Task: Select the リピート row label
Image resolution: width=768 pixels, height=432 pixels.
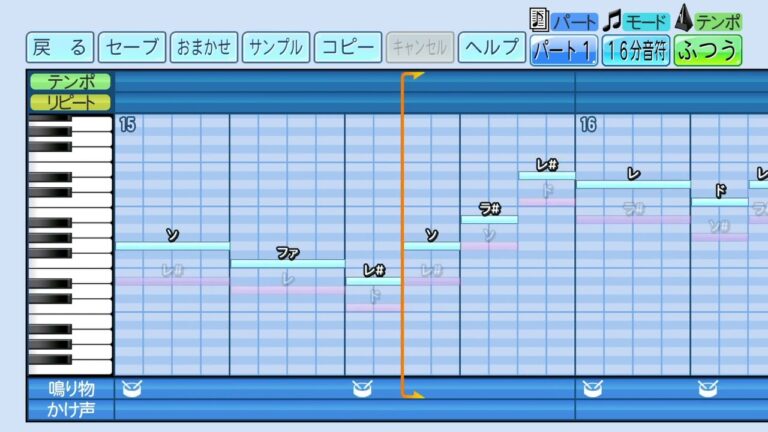Action: click(x=70, y=101)
